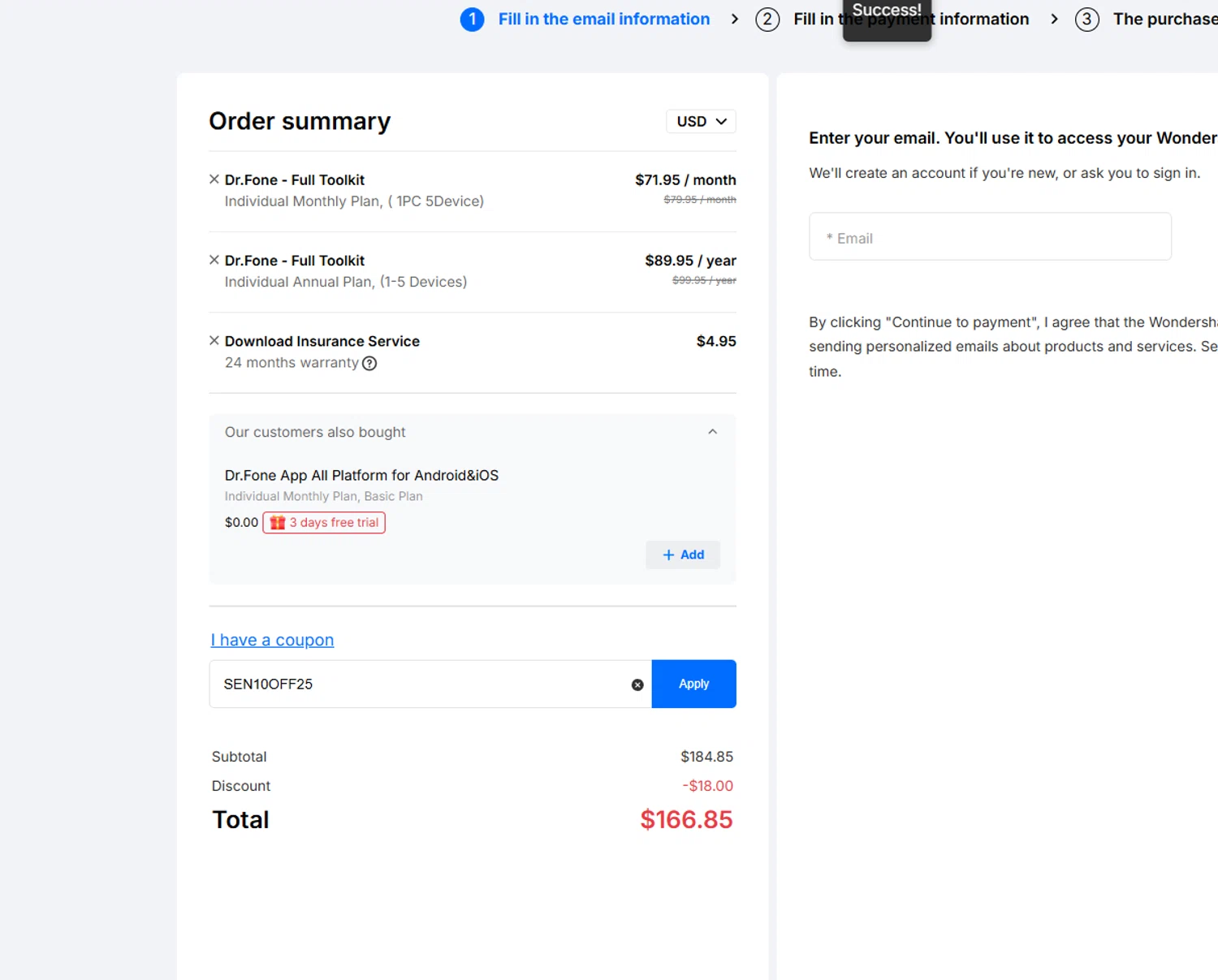Remove Dr.Fone Full Toolkit Monthly Plan item
Screen dimensions: 1218x980
pyautogui.click(x=214, y=179)
